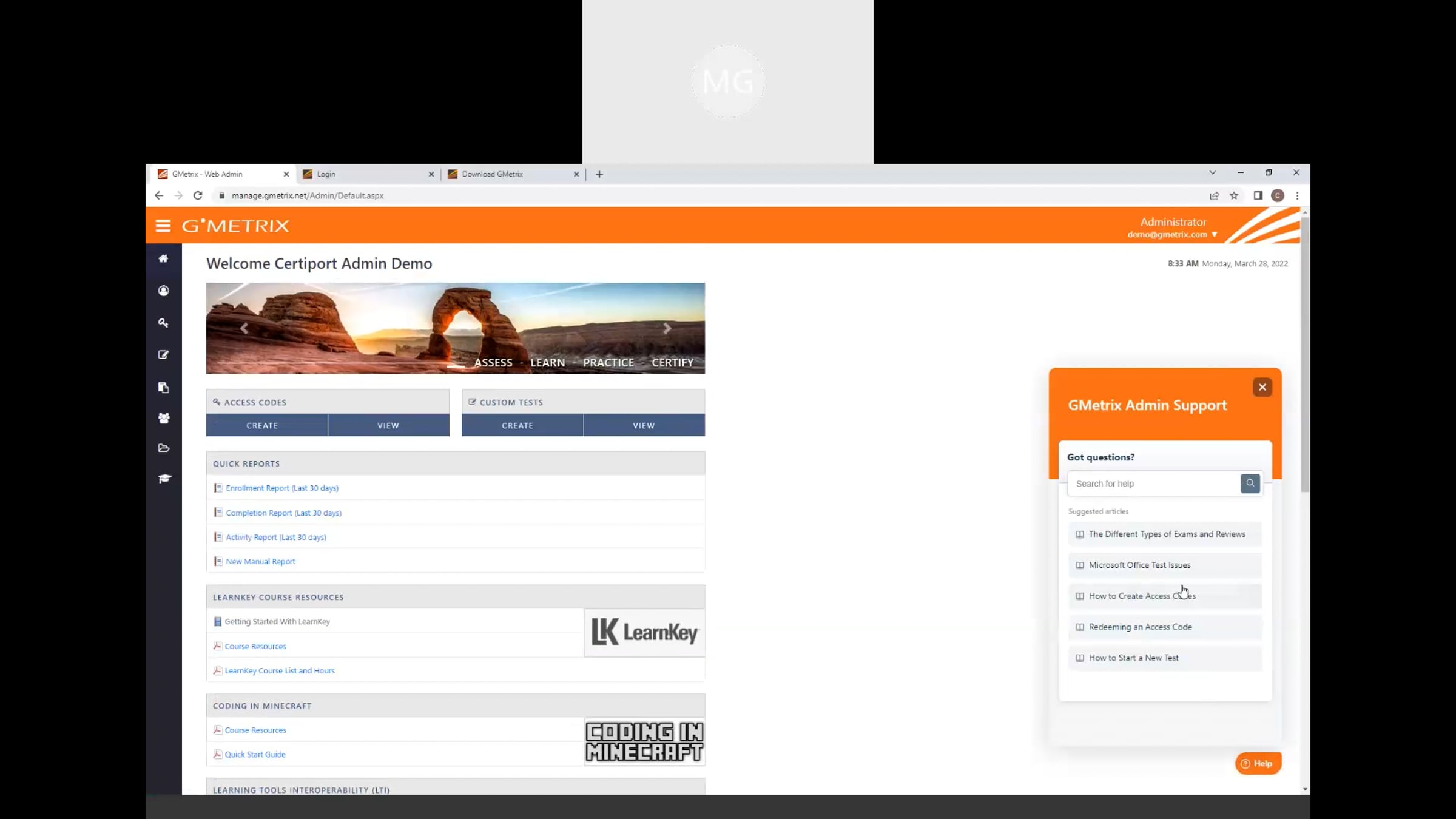The width and height of the screenshot is (1456, 819).
Task: Advance to the next banner slide
Action: (667, 328)
